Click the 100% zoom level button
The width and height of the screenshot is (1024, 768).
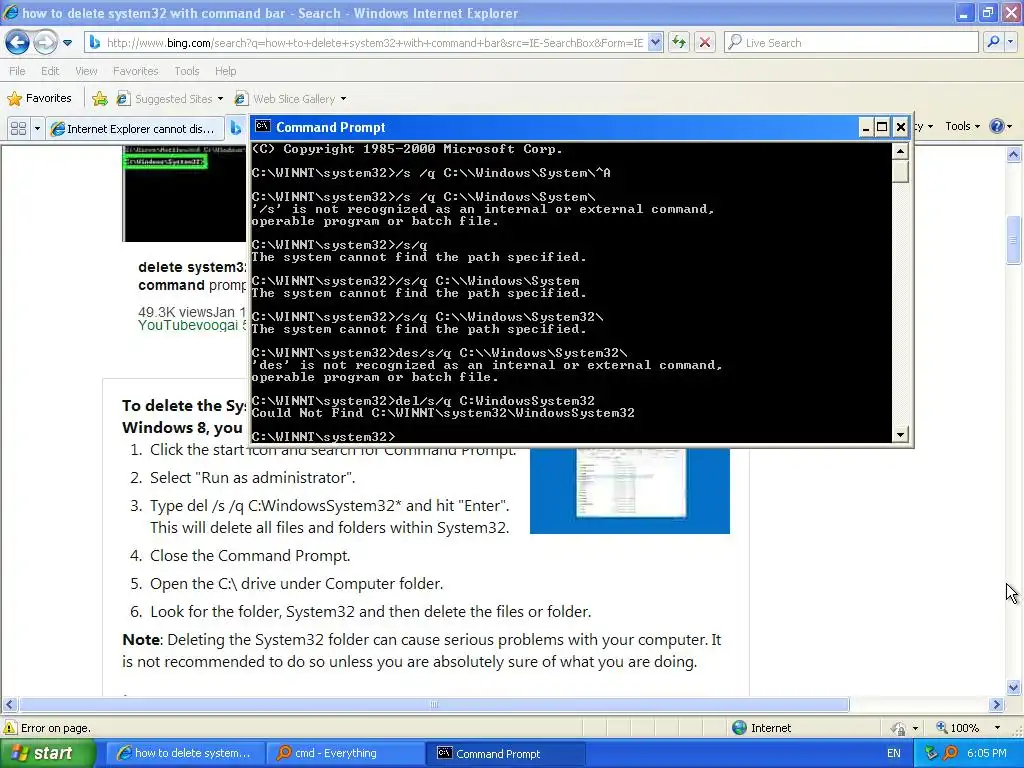coord(957,728)
